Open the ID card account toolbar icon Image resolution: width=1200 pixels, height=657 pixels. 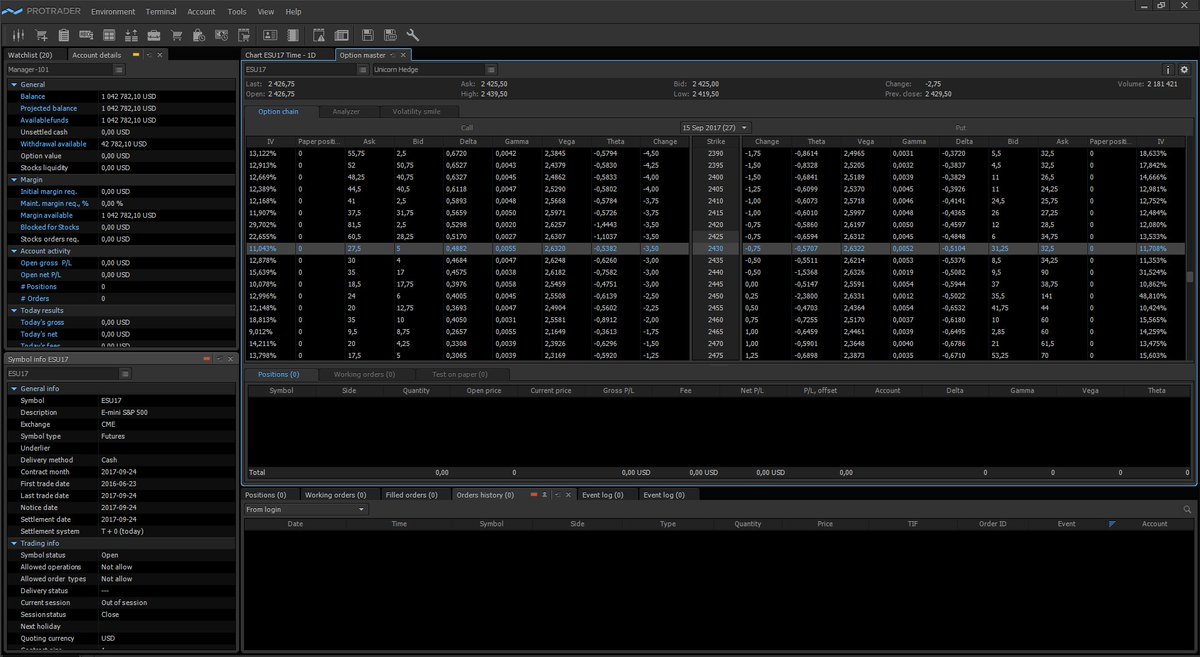[270, 35]
